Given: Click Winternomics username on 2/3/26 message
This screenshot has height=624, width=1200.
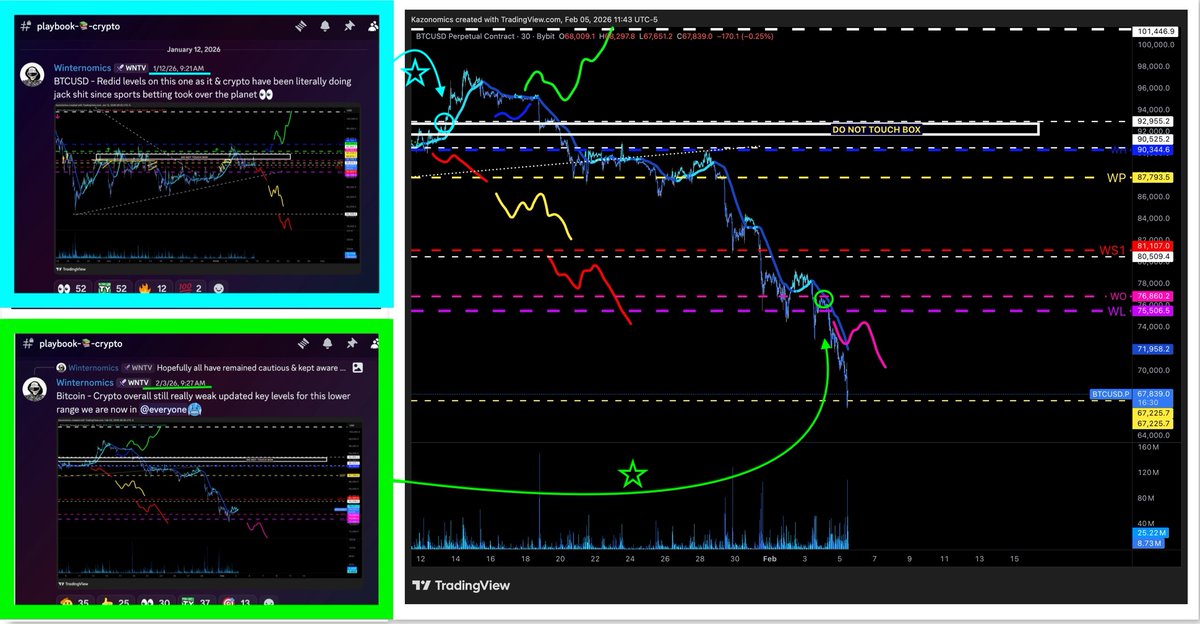Looking at the screenshot, I should point(86,382).
